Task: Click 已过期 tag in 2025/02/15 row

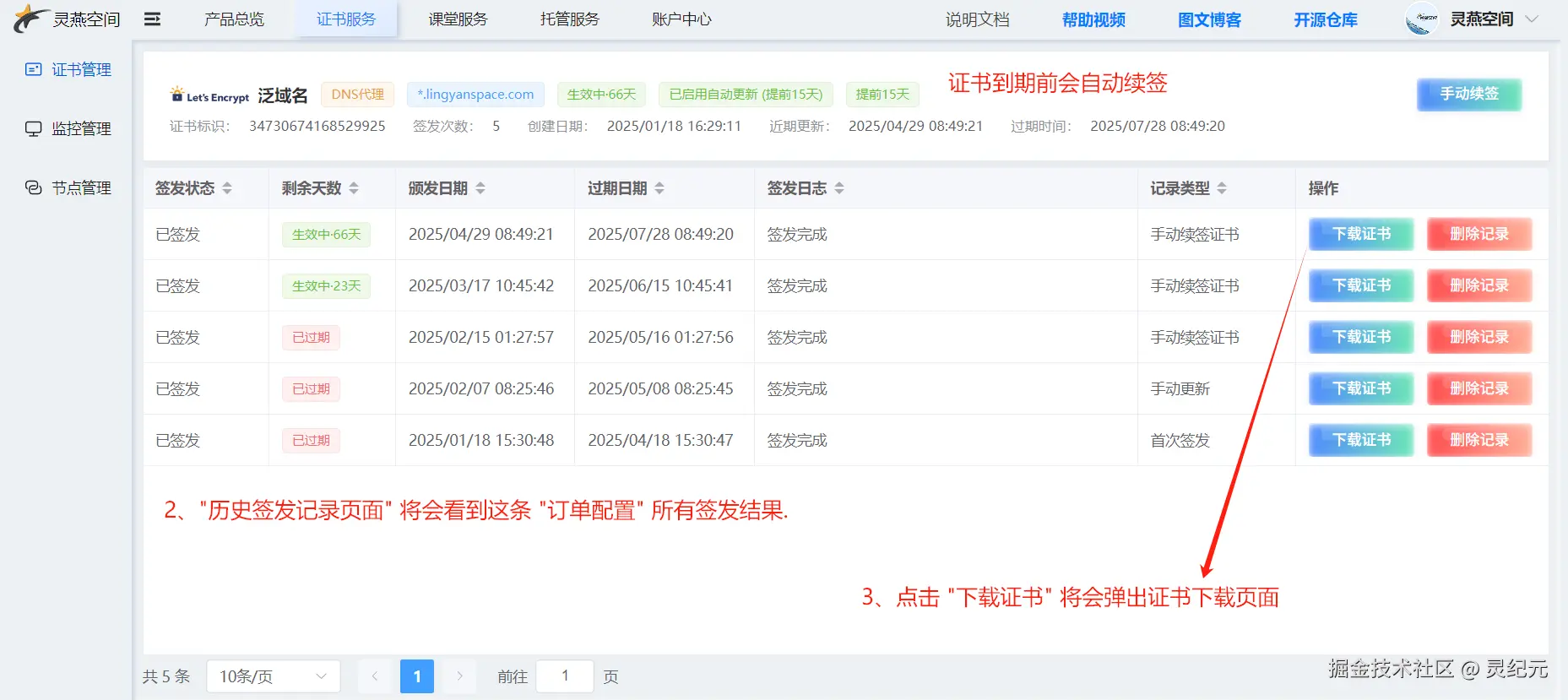Action: tap(311, 338)
